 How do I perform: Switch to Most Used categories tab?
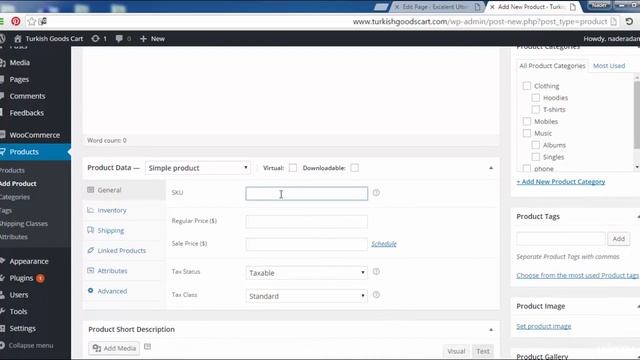(609, 66)
